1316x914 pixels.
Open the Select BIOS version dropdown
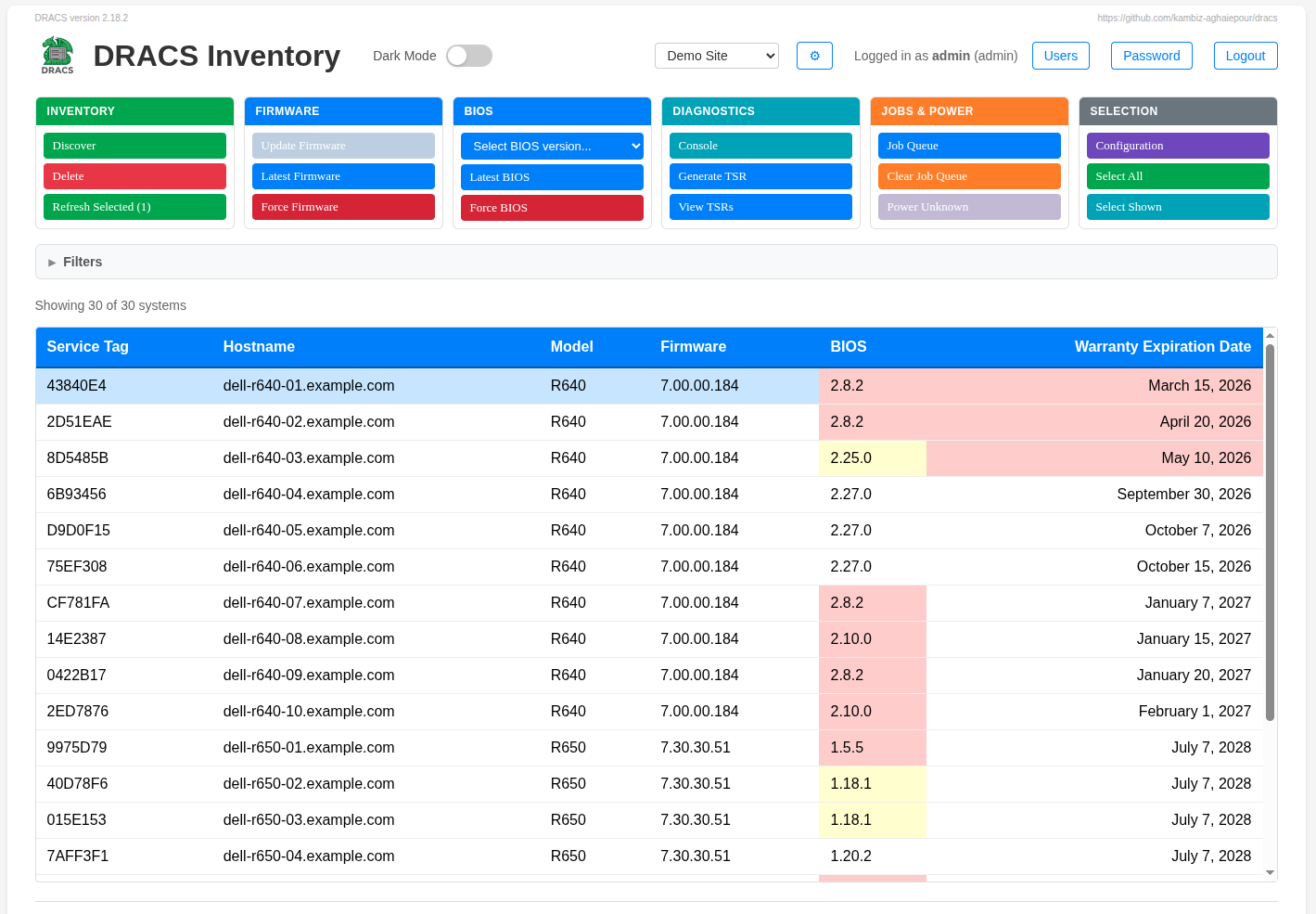[552, 146]
